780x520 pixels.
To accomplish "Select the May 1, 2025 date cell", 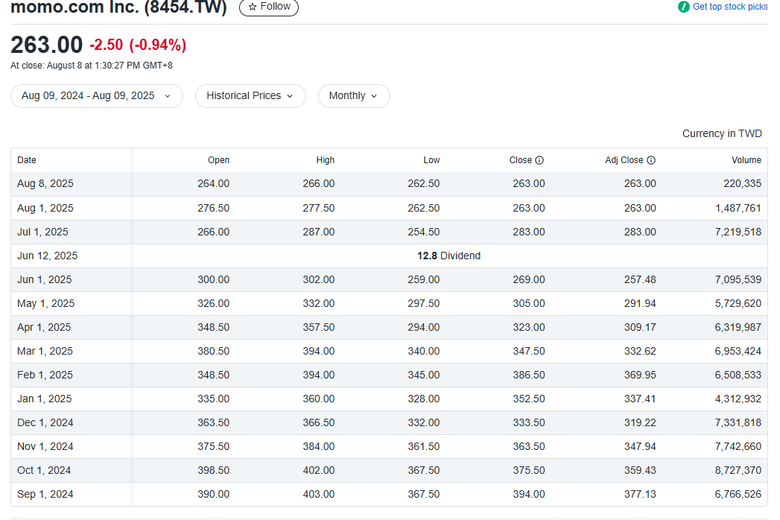I will (46, 304).
